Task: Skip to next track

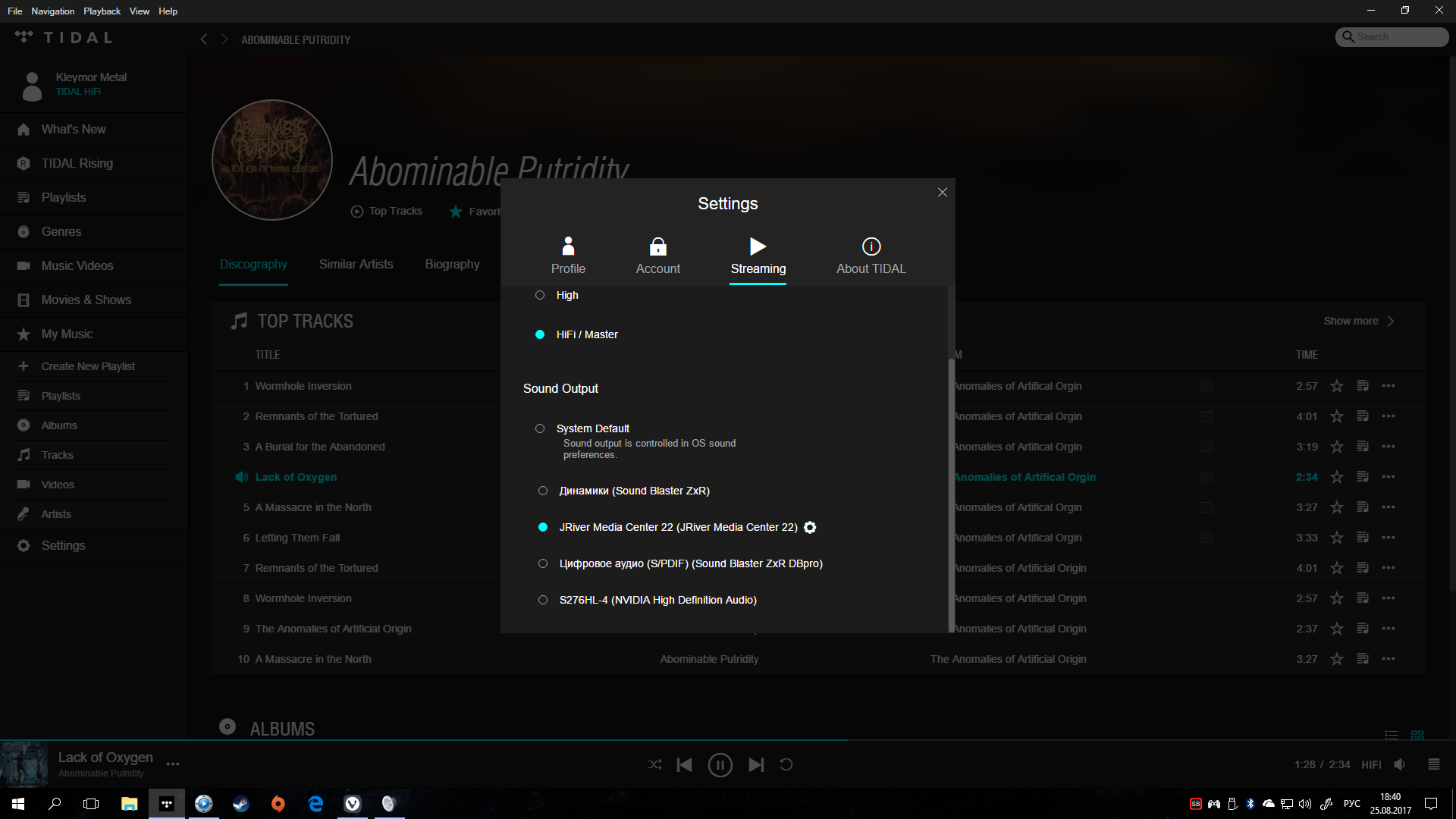Action: click(x=756, y=764)
